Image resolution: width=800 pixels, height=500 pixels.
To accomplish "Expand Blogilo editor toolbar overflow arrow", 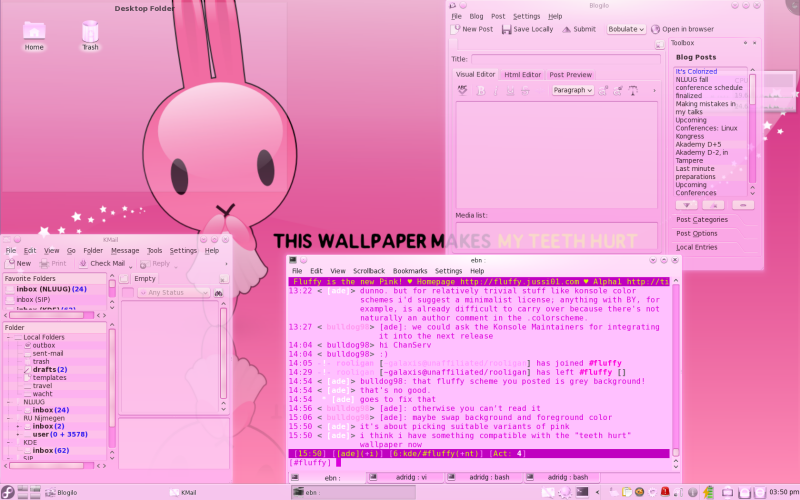I will point(654,91).
